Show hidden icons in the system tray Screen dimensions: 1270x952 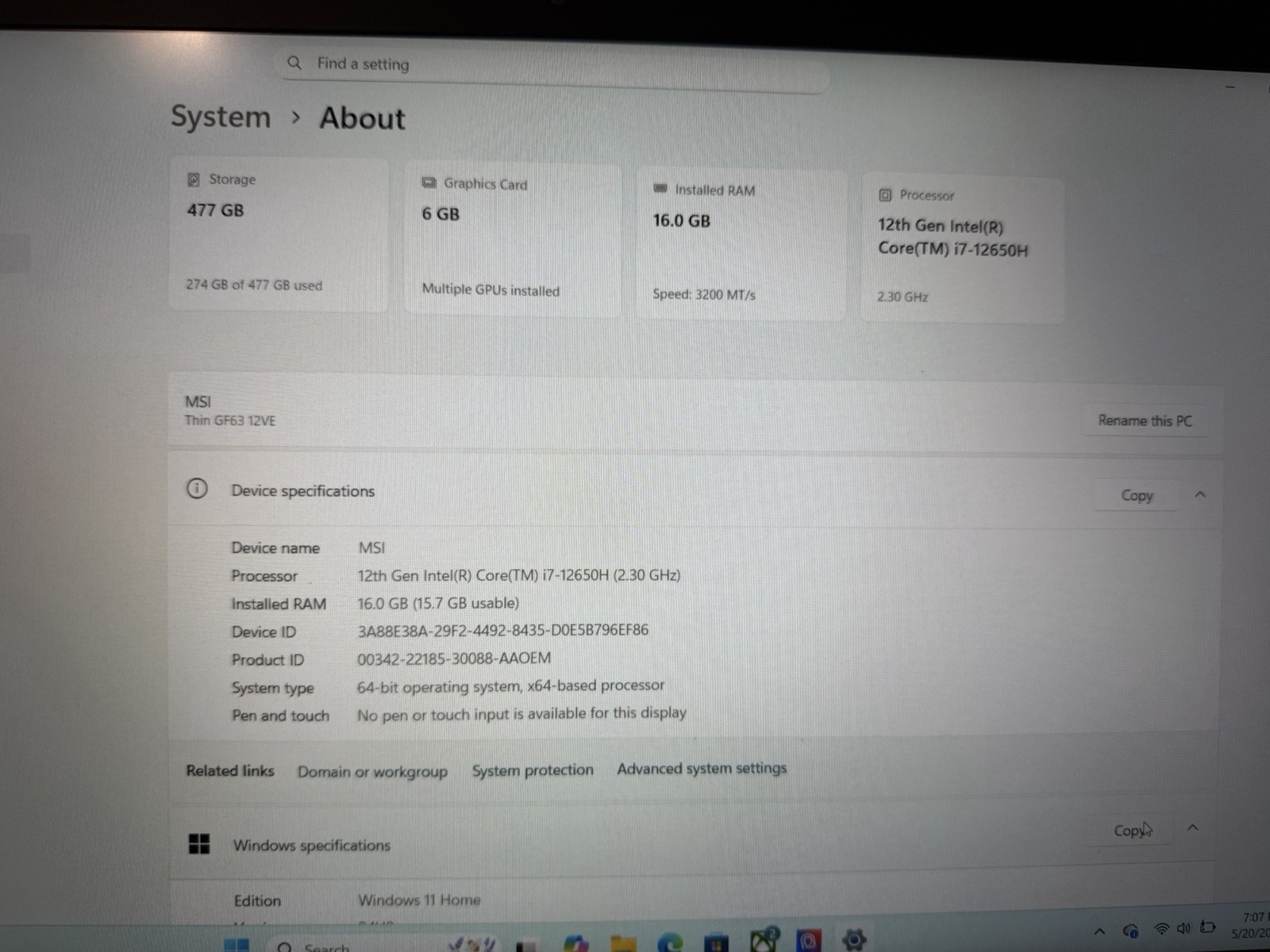click(x=1099, y=931)
